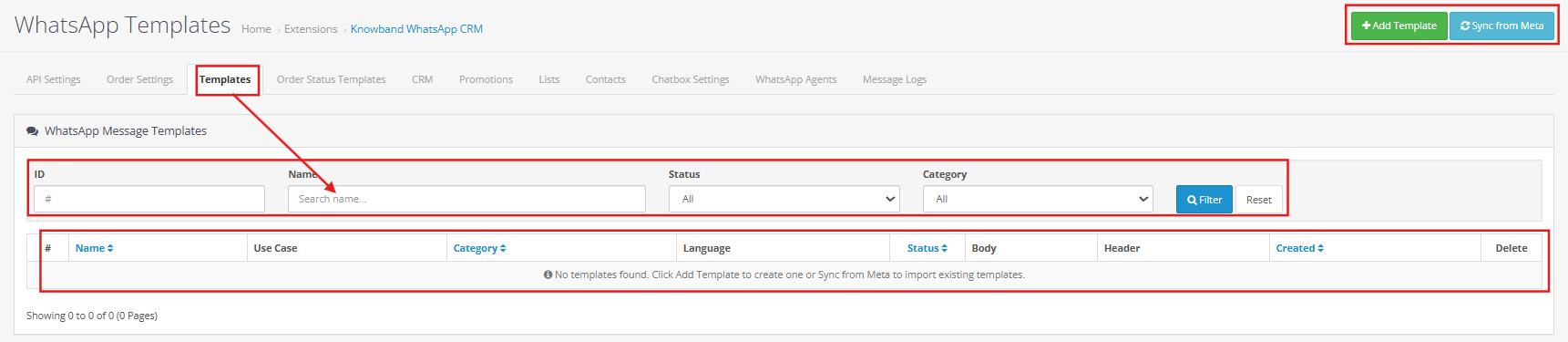The width and height of the screenshot is (1568, 342).
Task: Click the sort arrows beside Created
Action: click(1320, 248)
